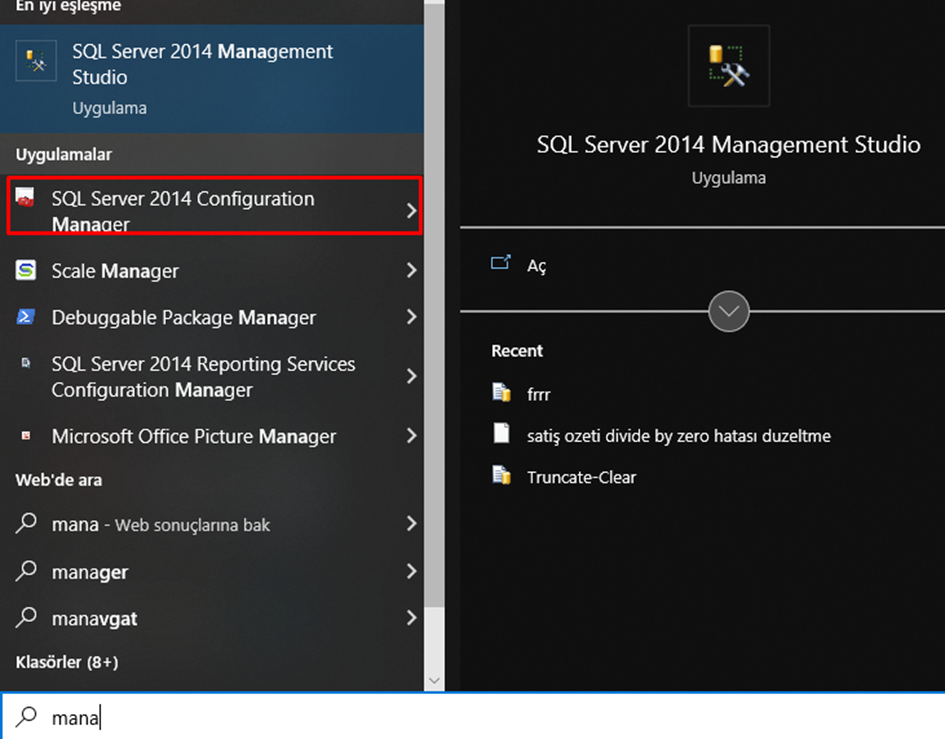Open recent file frrr
The height and width of the screenshot is (739, 945).
(538, 394)
